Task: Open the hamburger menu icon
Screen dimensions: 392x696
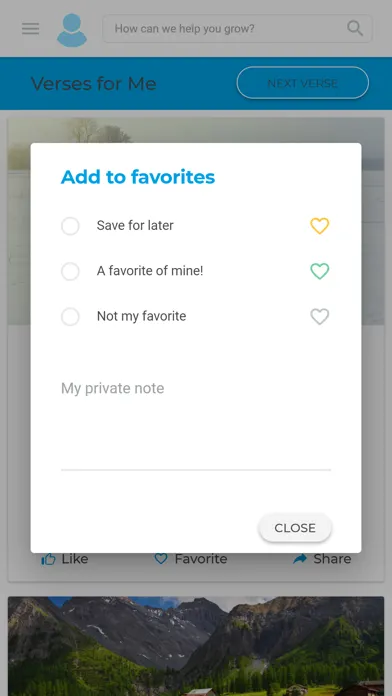Action: 31,29
